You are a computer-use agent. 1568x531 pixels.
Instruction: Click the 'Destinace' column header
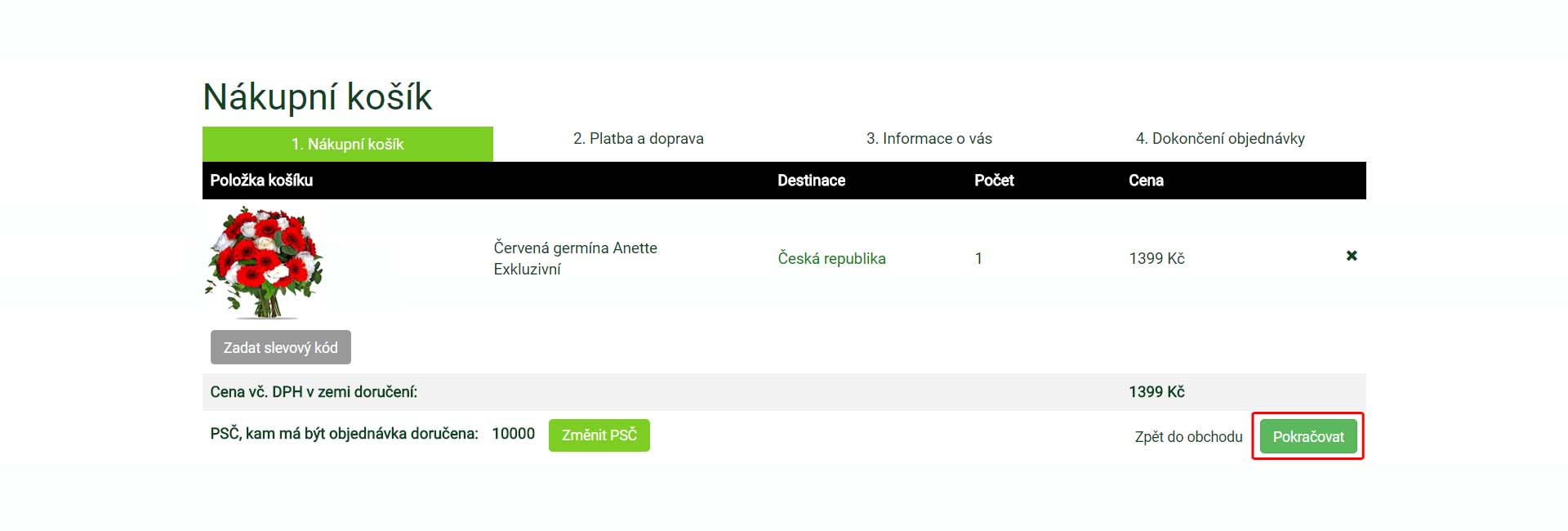click(x=811, y=181)
